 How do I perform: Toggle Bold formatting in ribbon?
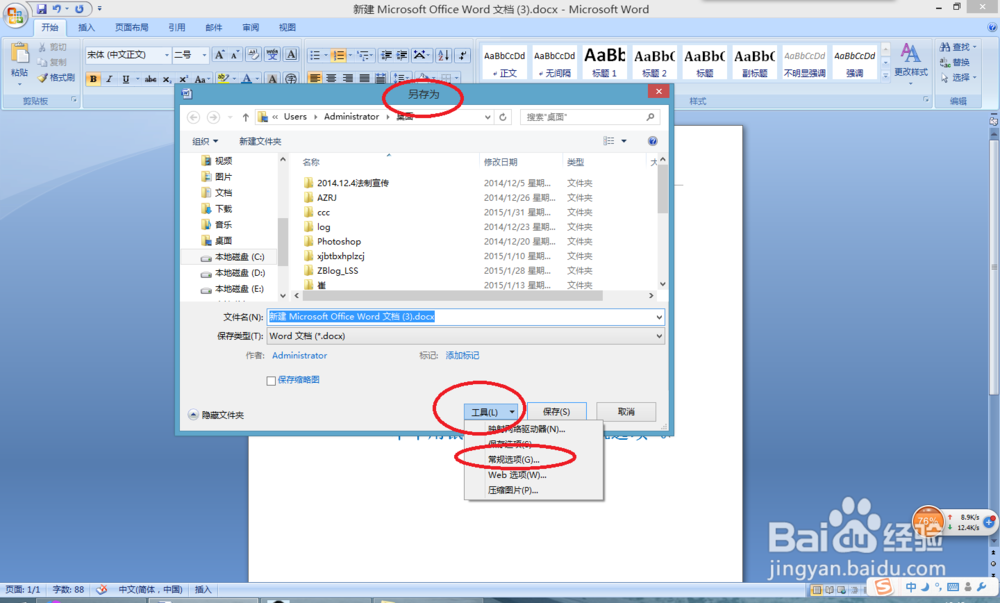click(x=93, y=79)
